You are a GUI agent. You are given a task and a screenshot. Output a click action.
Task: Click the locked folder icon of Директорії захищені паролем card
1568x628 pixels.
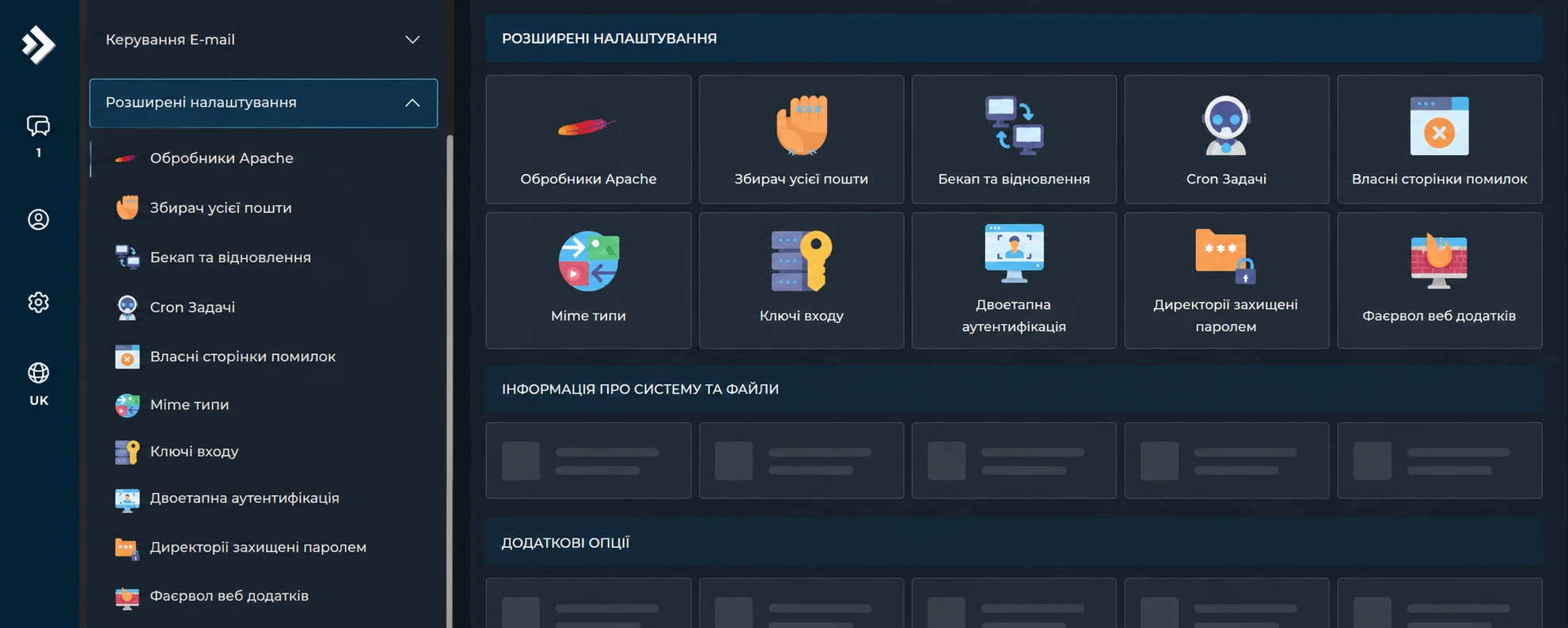pos(1225,256)
